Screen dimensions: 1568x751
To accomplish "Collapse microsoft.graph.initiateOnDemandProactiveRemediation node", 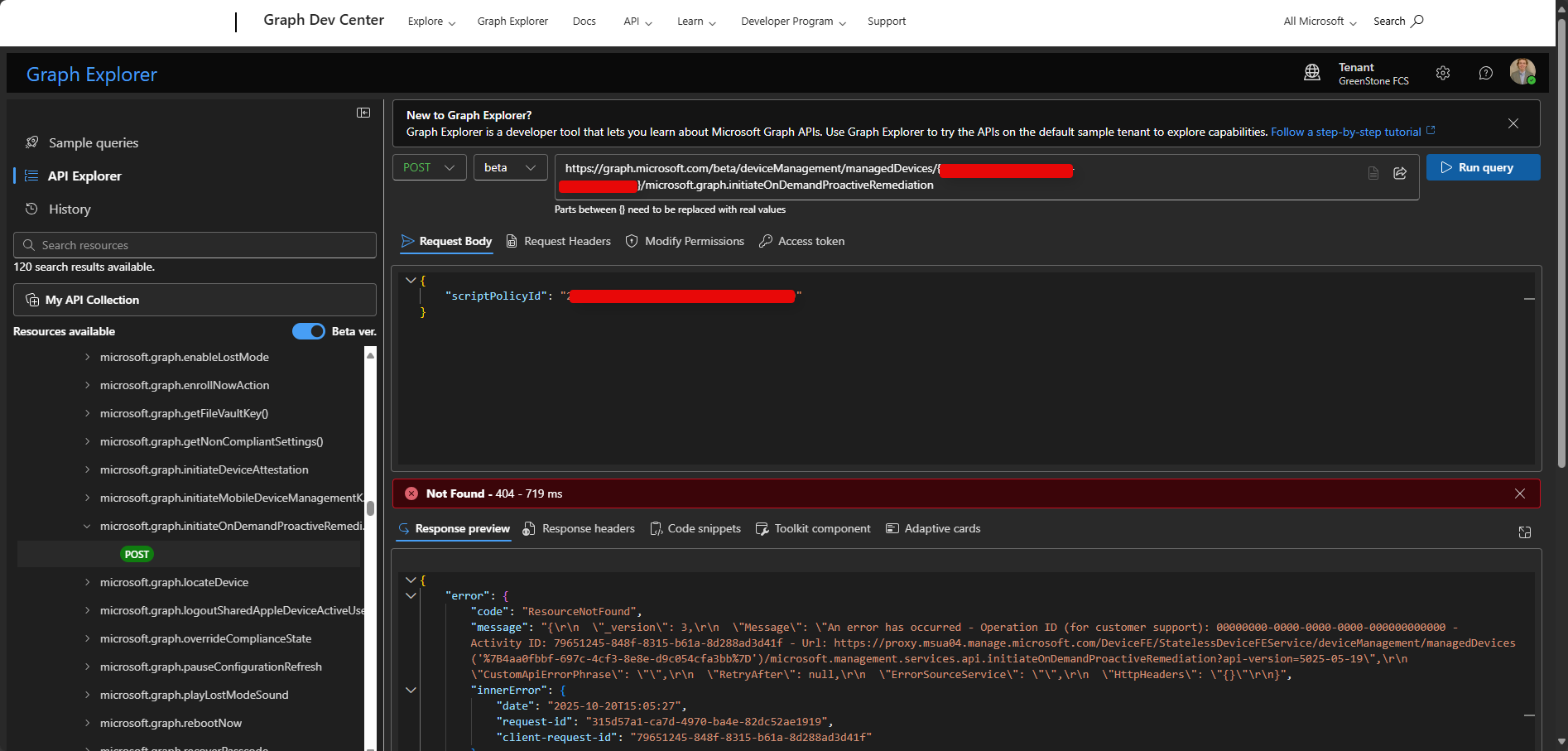I will click(87, 526).
